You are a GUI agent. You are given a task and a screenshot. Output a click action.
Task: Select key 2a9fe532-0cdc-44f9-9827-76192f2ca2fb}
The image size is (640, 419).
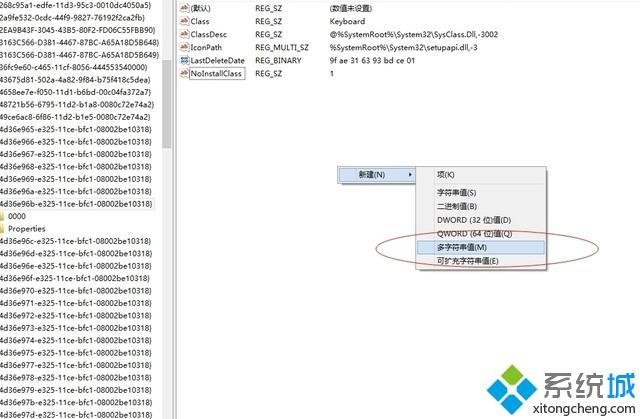73,18
